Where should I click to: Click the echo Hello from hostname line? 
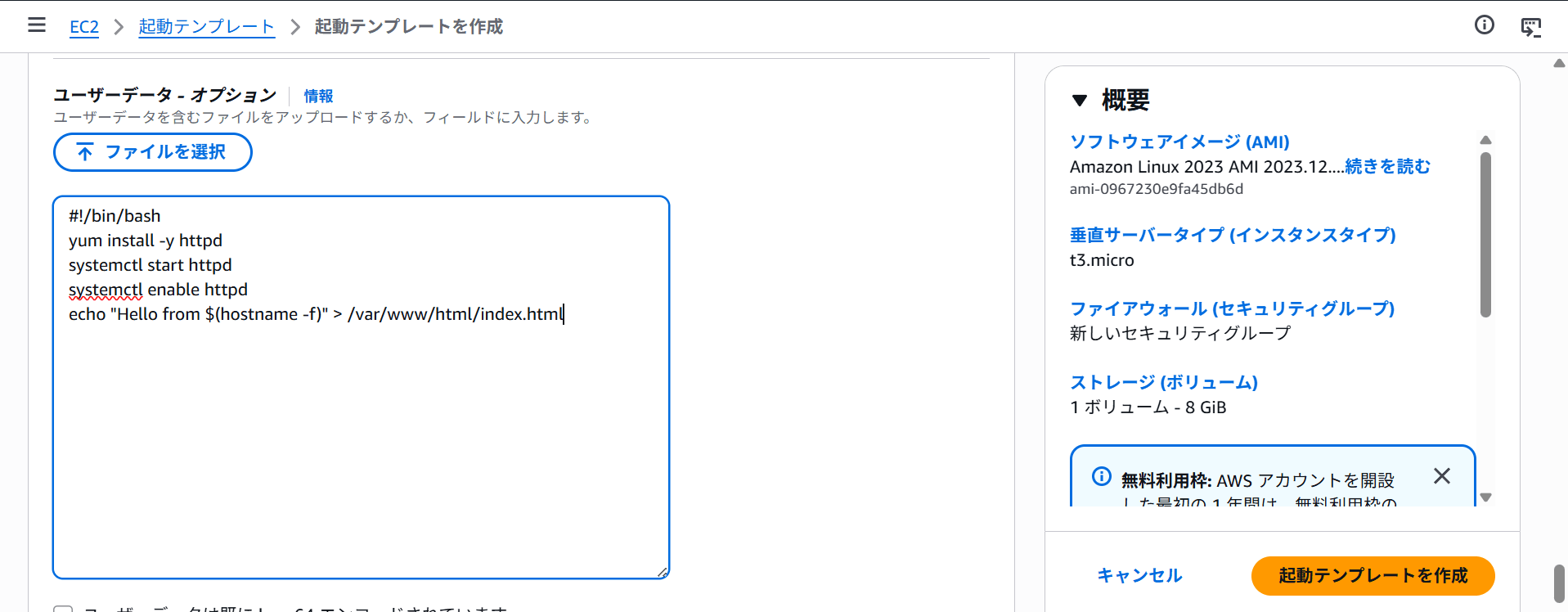(317, 314)
